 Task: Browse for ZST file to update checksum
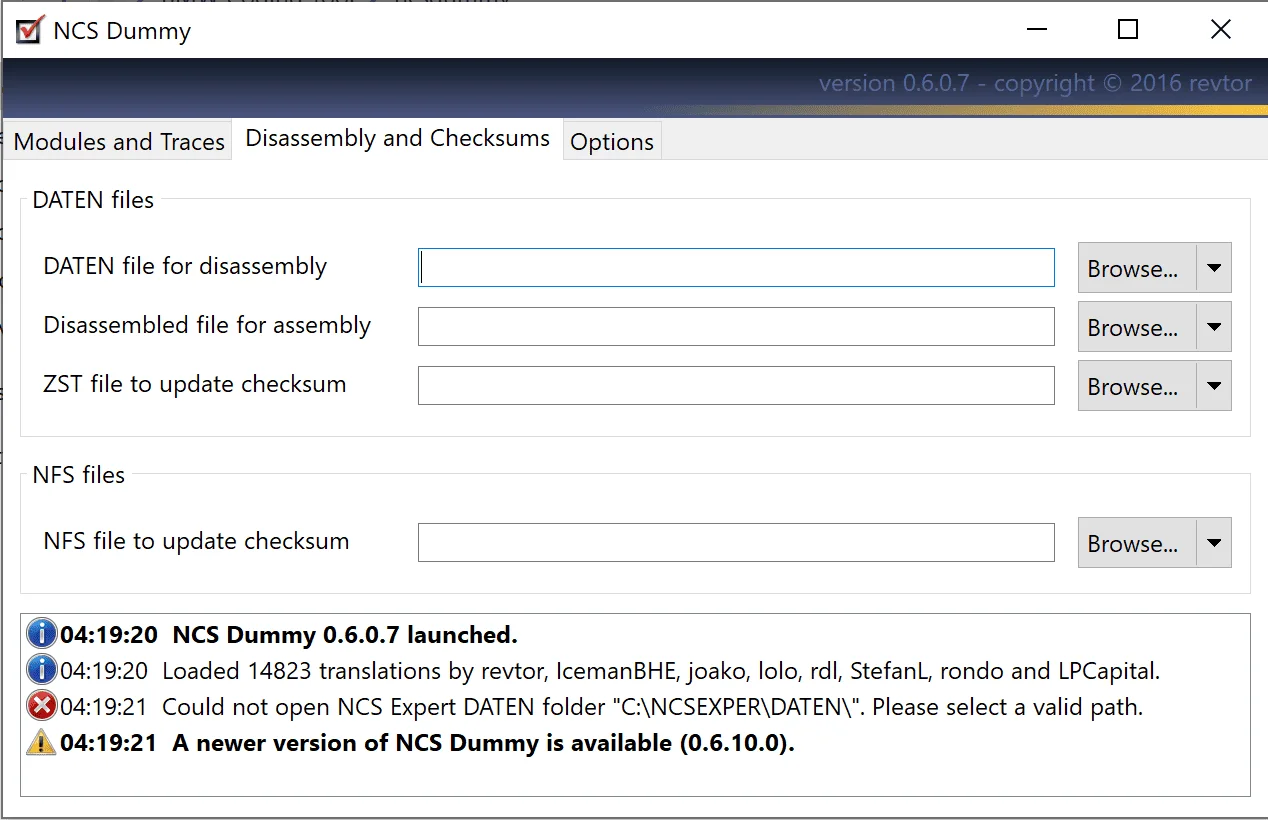point(1137,386)
